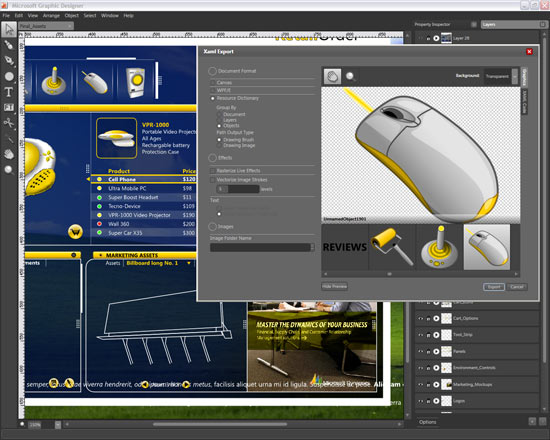Select joystick thumbnail in export preview
This screenshot has height=440, width=550.
pos(440,247)
